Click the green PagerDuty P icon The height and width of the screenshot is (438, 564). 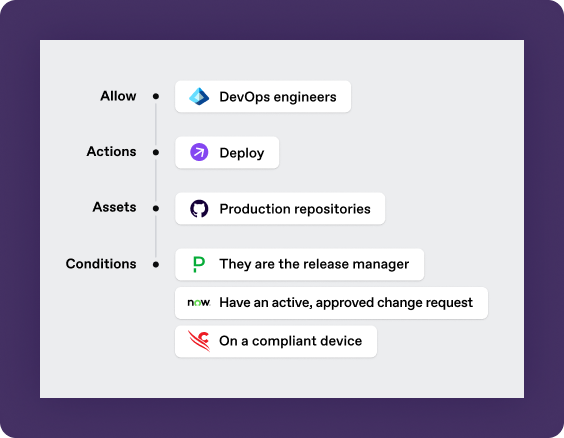[x=199, y=264]
